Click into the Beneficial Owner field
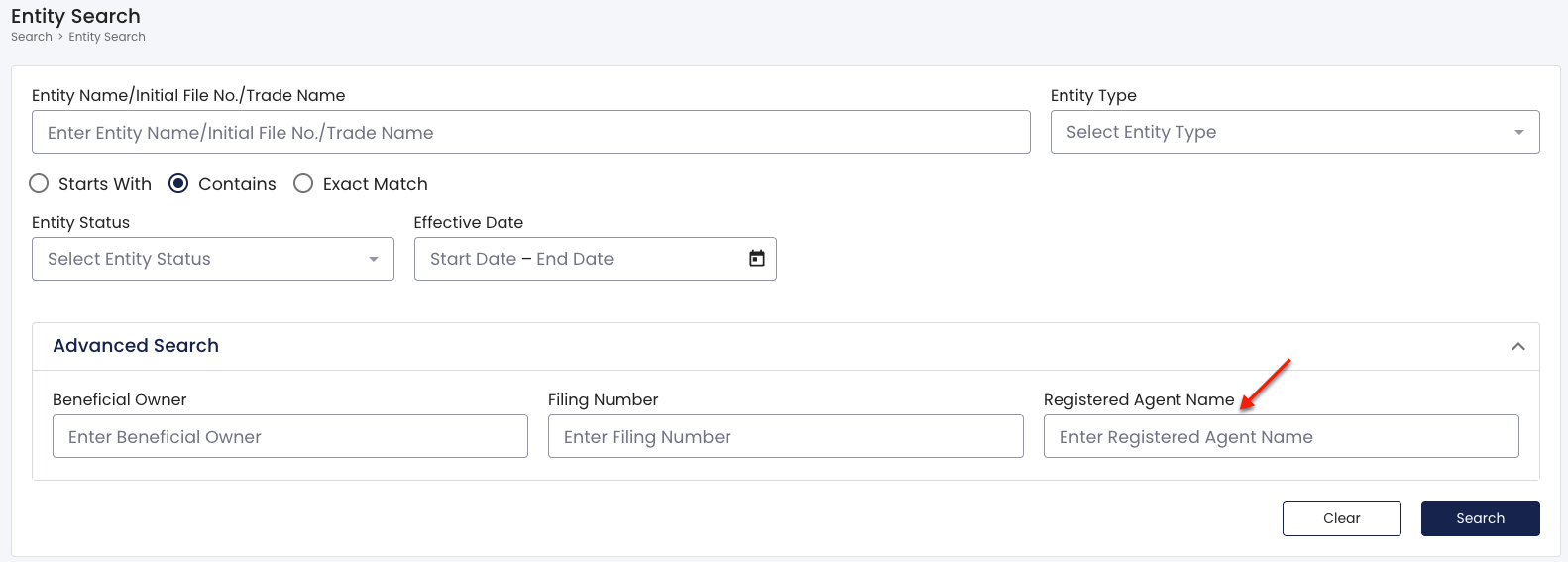1568x562 pixels. (x=289, y=436)
